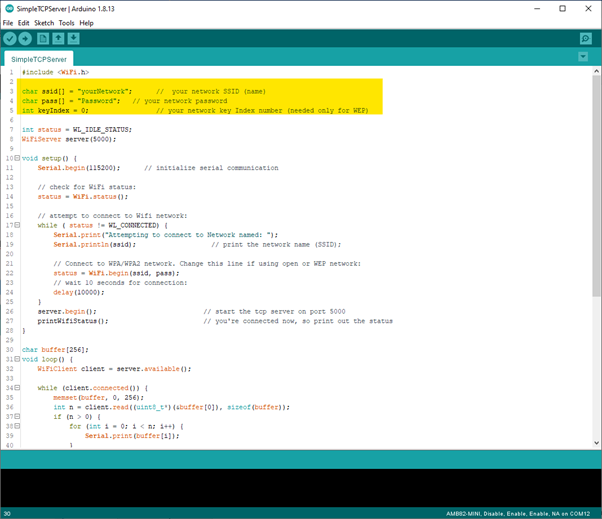This screenshot has width=602, height=519.
Task: Click the Verify checkmark button
Action: point(10,38)
